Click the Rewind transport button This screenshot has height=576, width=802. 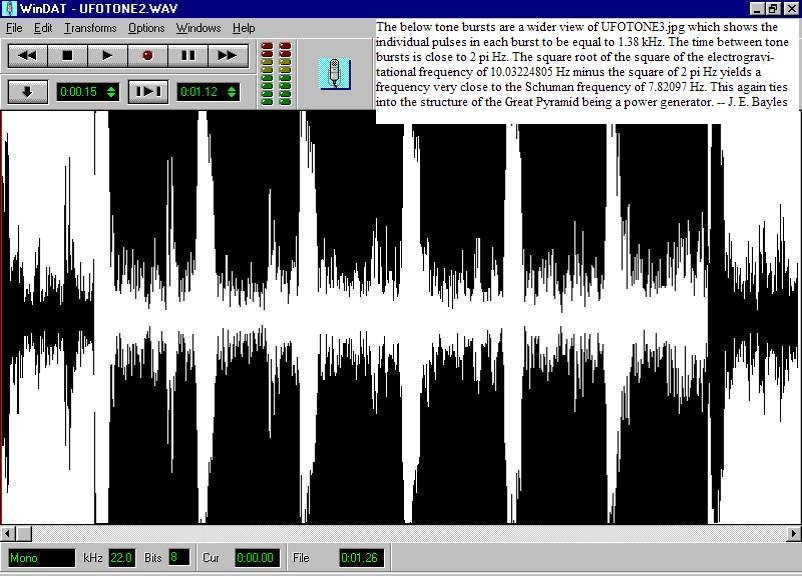pyautogui.click(x=28, y=56)
